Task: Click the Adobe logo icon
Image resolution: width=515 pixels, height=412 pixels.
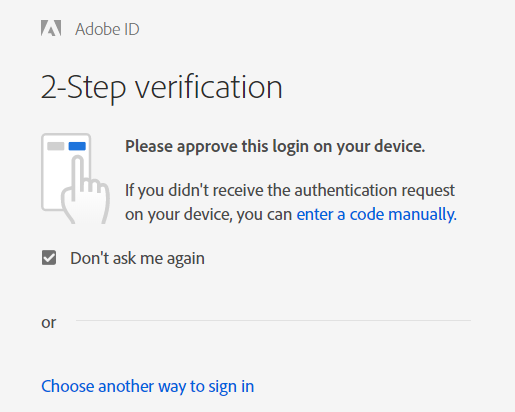Action: (51, 28)
